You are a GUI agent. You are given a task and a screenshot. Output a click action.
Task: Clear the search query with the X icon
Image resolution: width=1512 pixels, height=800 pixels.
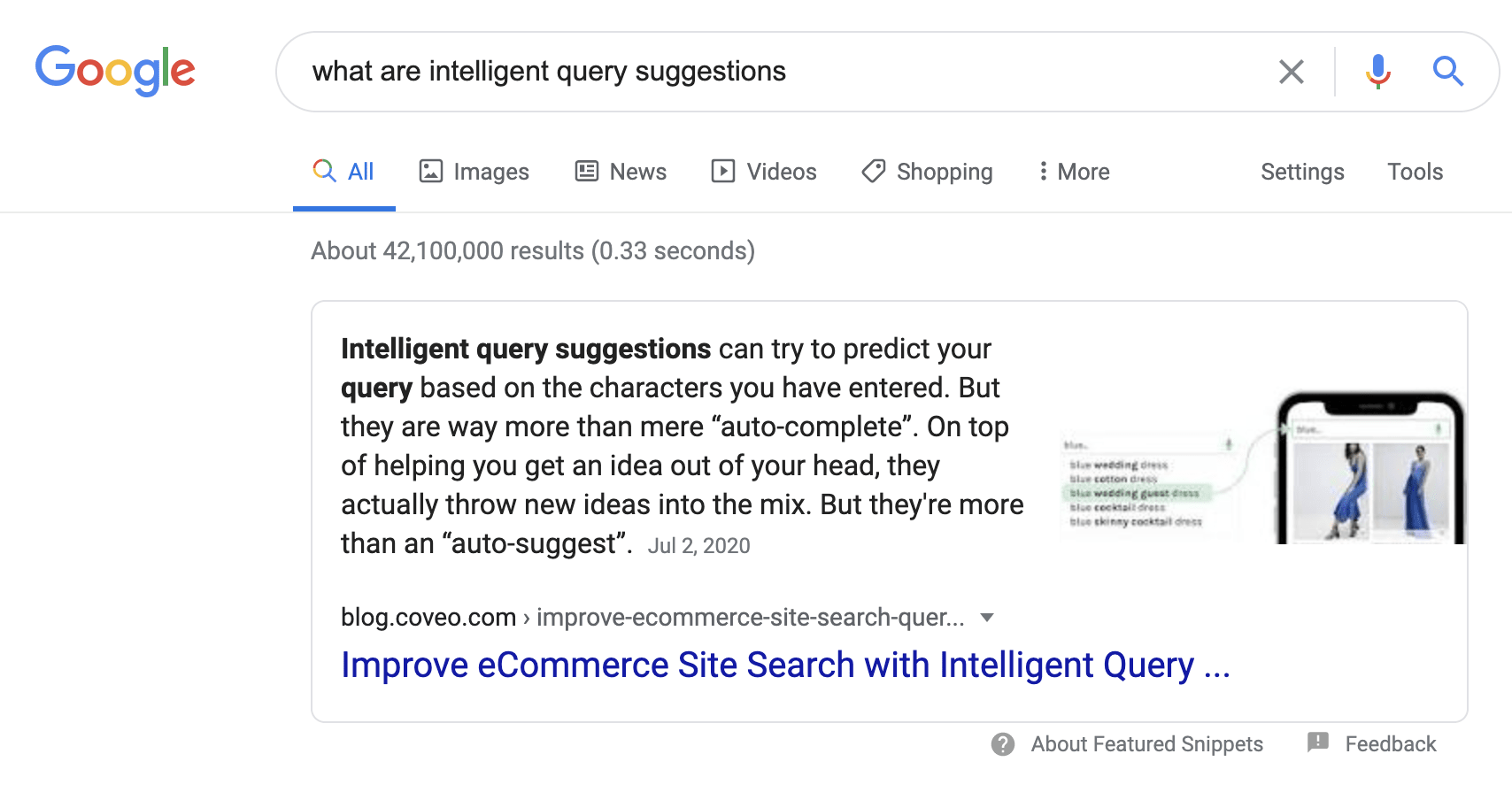point(1292,72)
